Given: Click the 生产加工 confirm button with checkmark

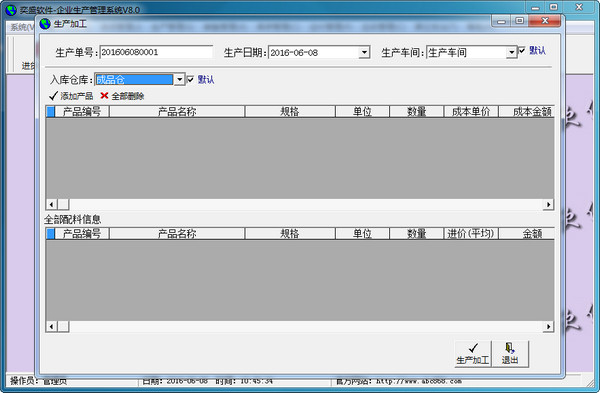Looking at the screenshot, I should click(473, 354).
